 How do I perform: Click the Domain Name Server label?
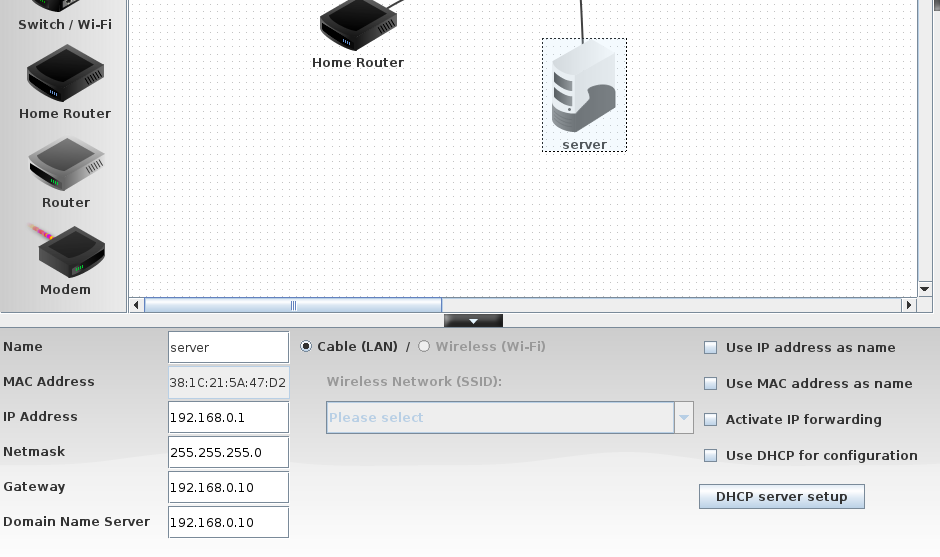click(x=77, y=522)
